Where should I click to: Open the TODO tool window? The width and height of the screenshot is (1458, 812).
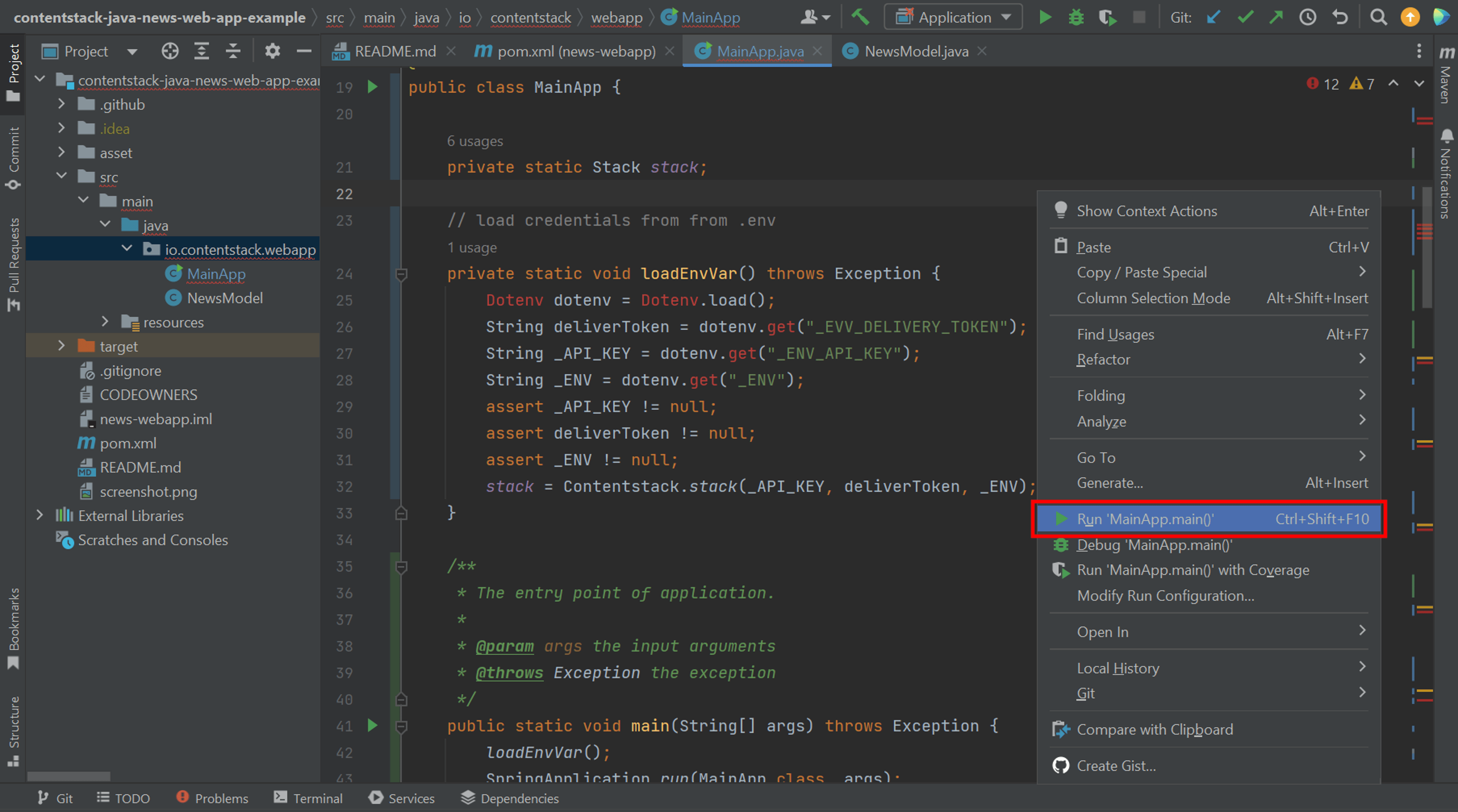tap(123, 798)
